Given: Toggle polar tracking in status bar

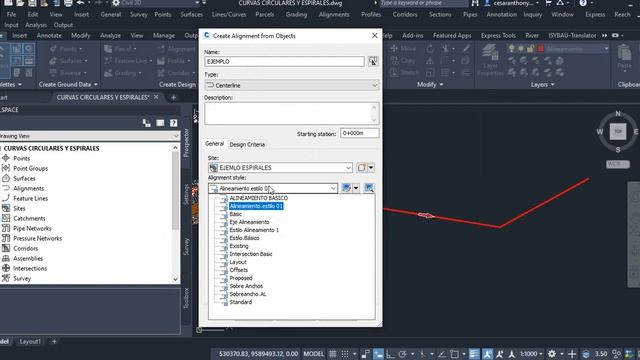Looking at the screenshot, I should pos(402,354).
